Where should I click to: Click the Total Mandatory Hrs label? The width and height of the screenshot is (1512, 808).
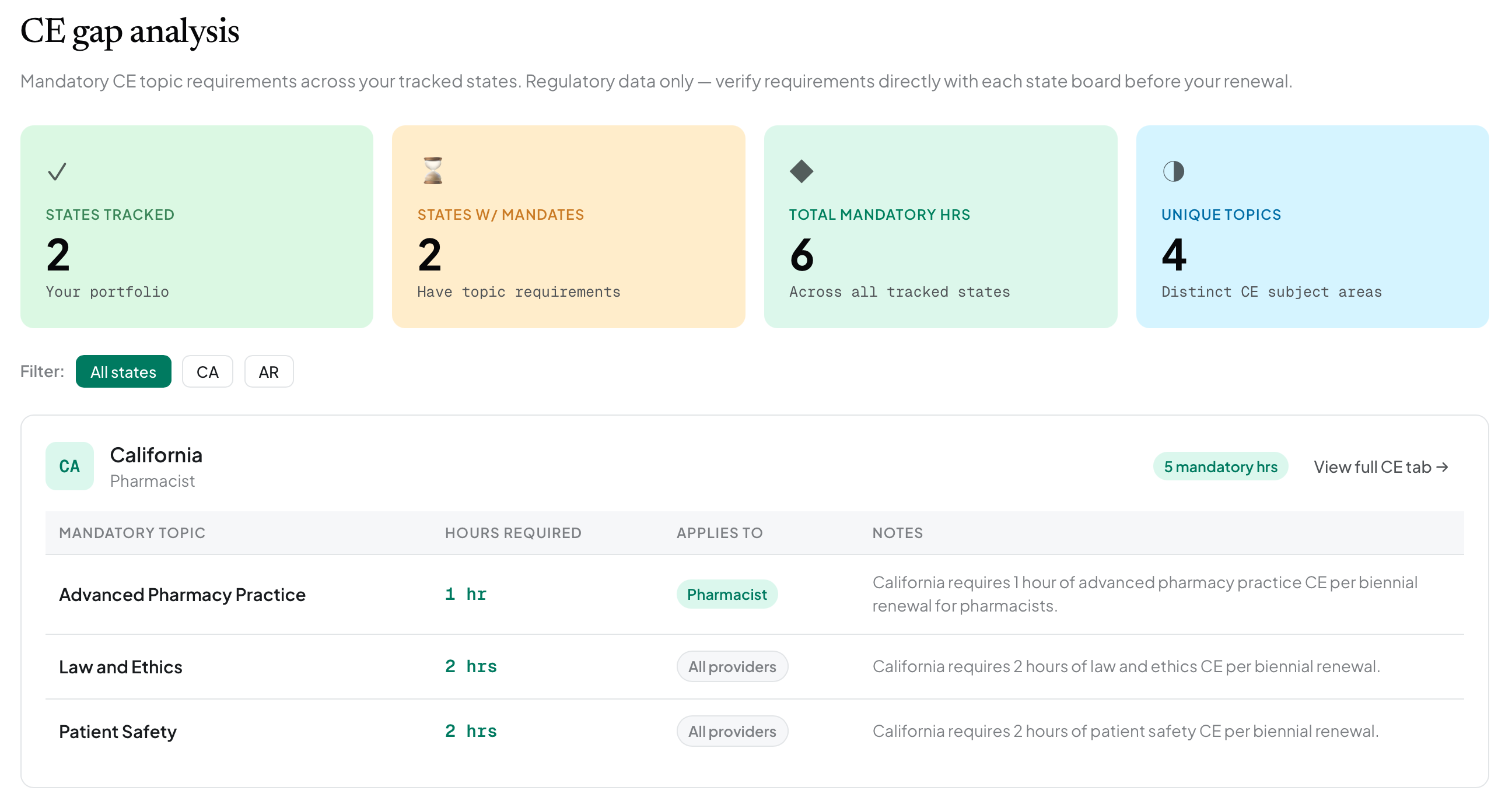tap(879, 214)
